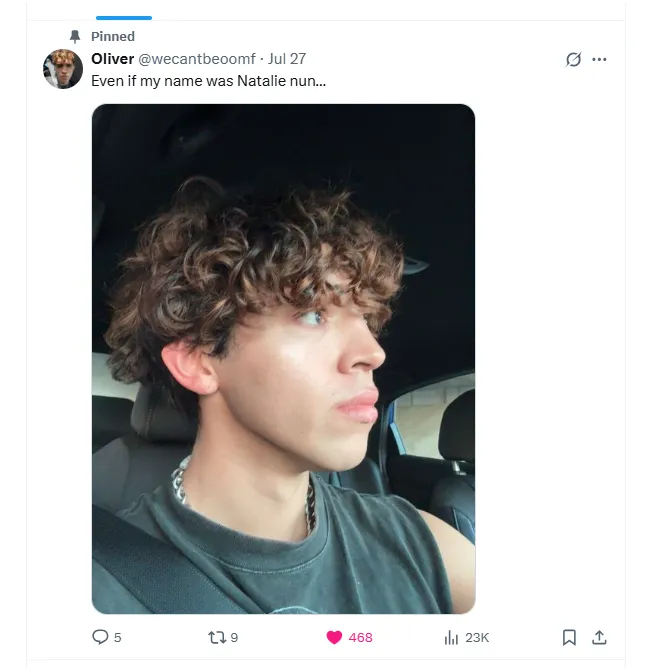
Task: Click the reply speech bubble icon
Action: click(x=100, y=637)
